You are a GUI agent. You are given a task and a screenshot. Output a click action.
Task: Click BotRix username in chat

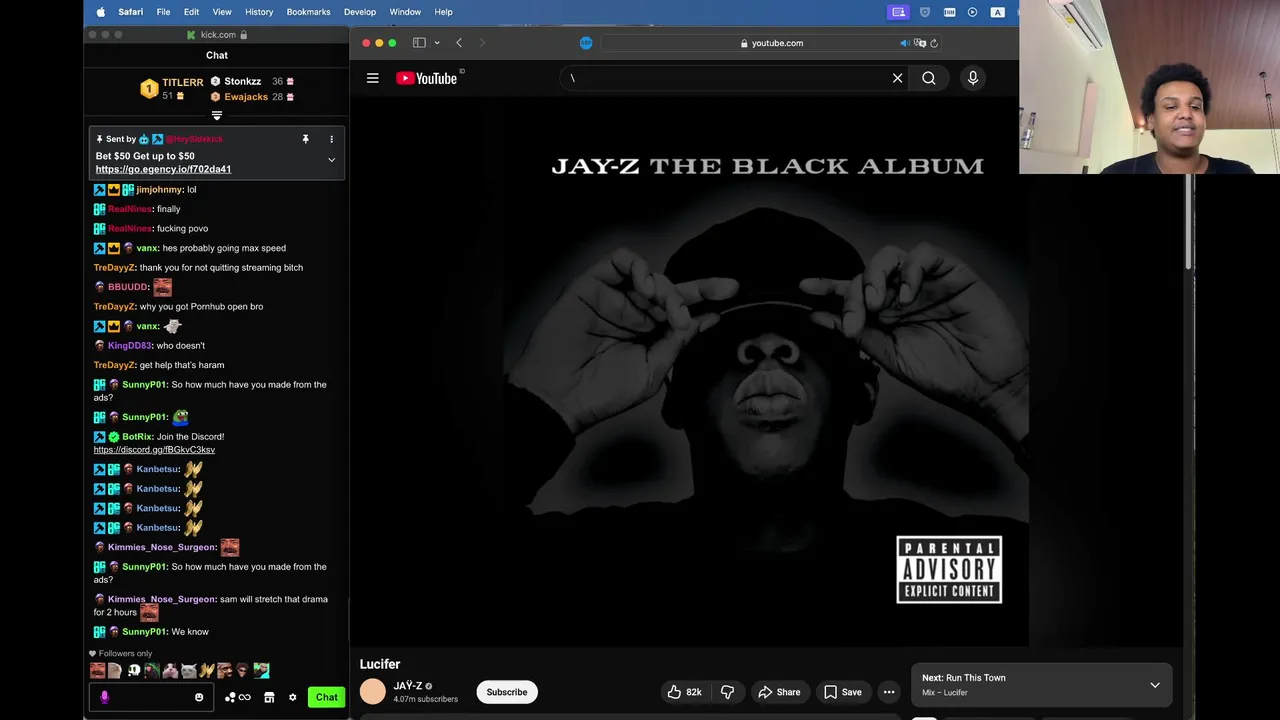(x=137, y=436)
